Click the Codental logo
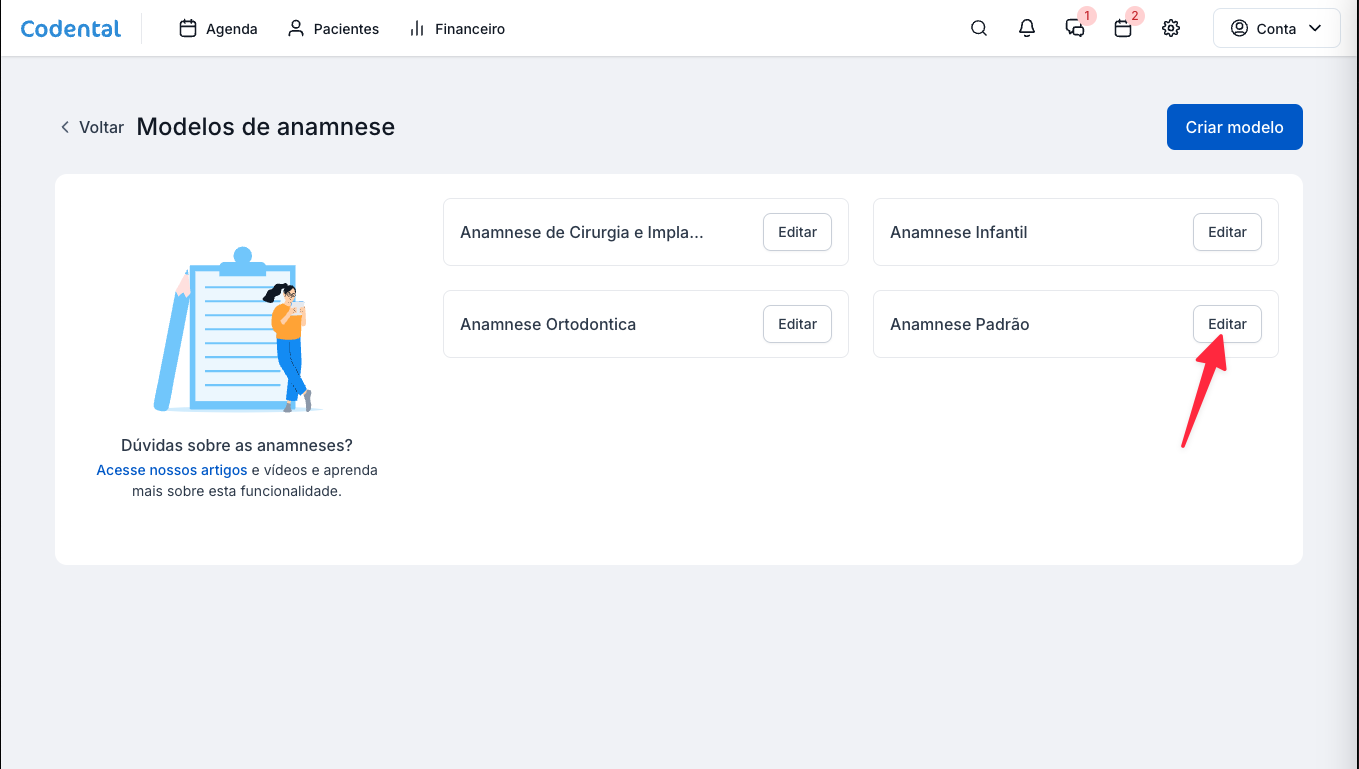The width and height of the screenshot is (1359, 769). tap(71, 29)
